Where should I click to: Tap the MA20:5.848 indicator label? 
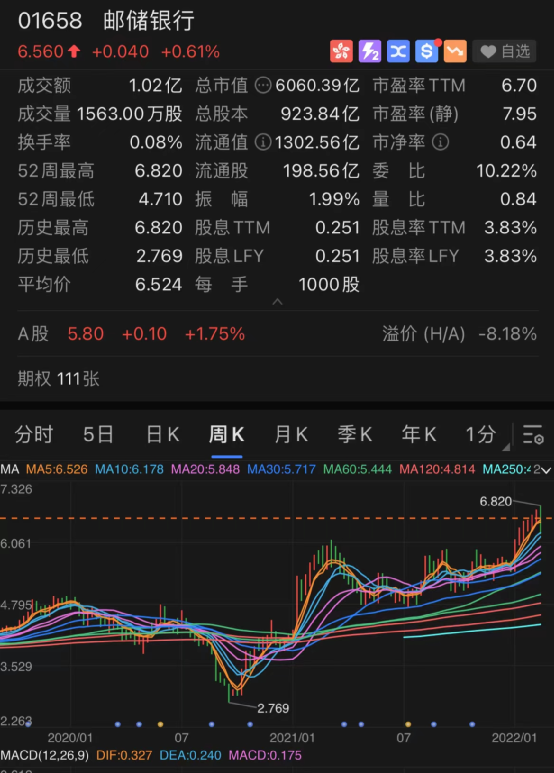(x=205, y=469)
